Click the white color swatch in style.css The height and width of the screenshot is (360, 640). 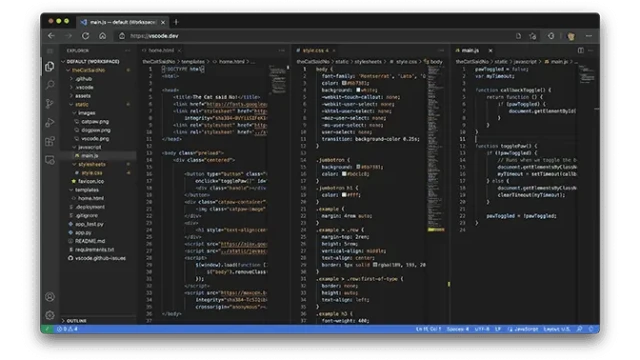[358, 90]
